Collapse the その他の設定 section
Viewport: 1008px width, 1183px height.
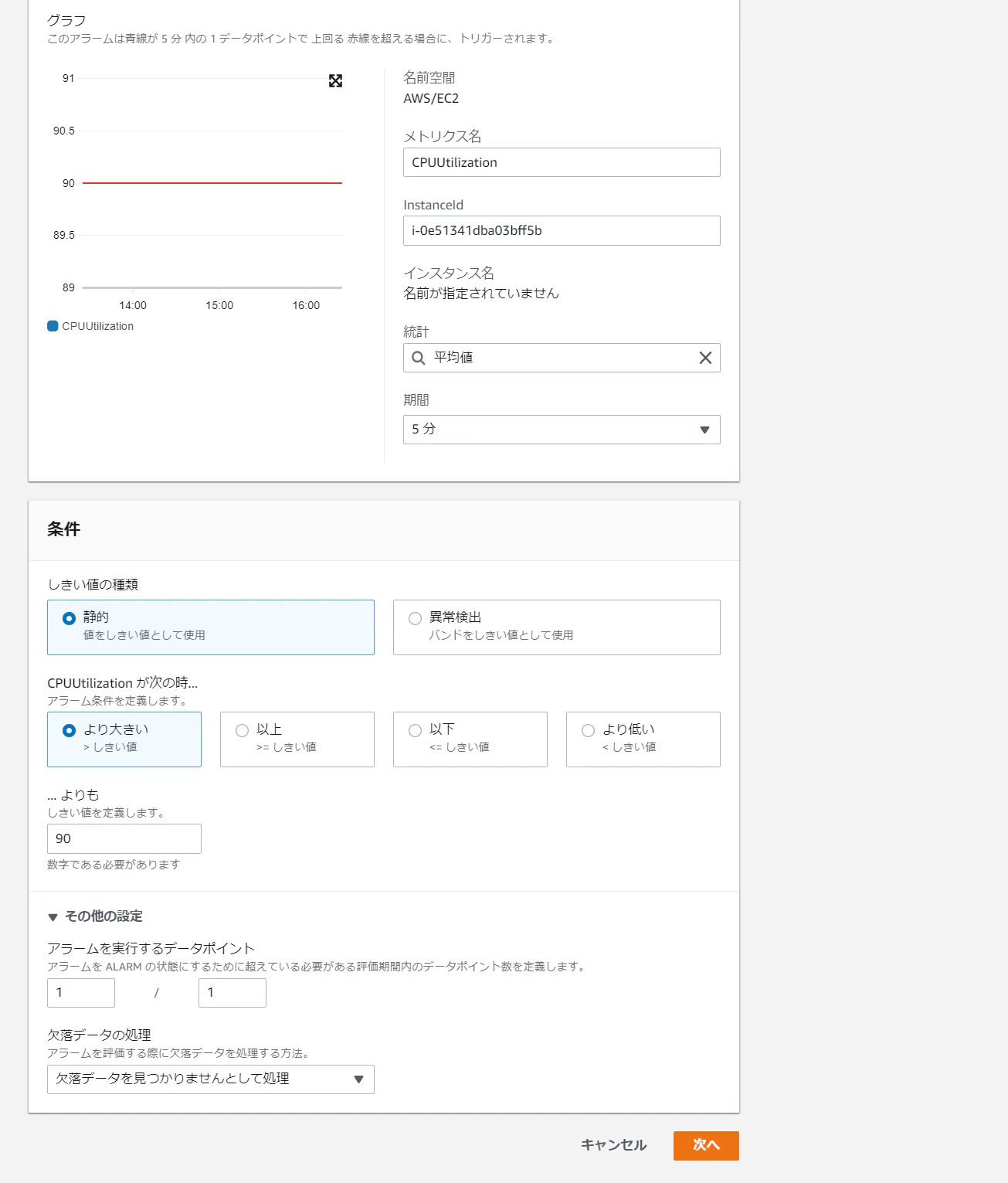(95, 916)
